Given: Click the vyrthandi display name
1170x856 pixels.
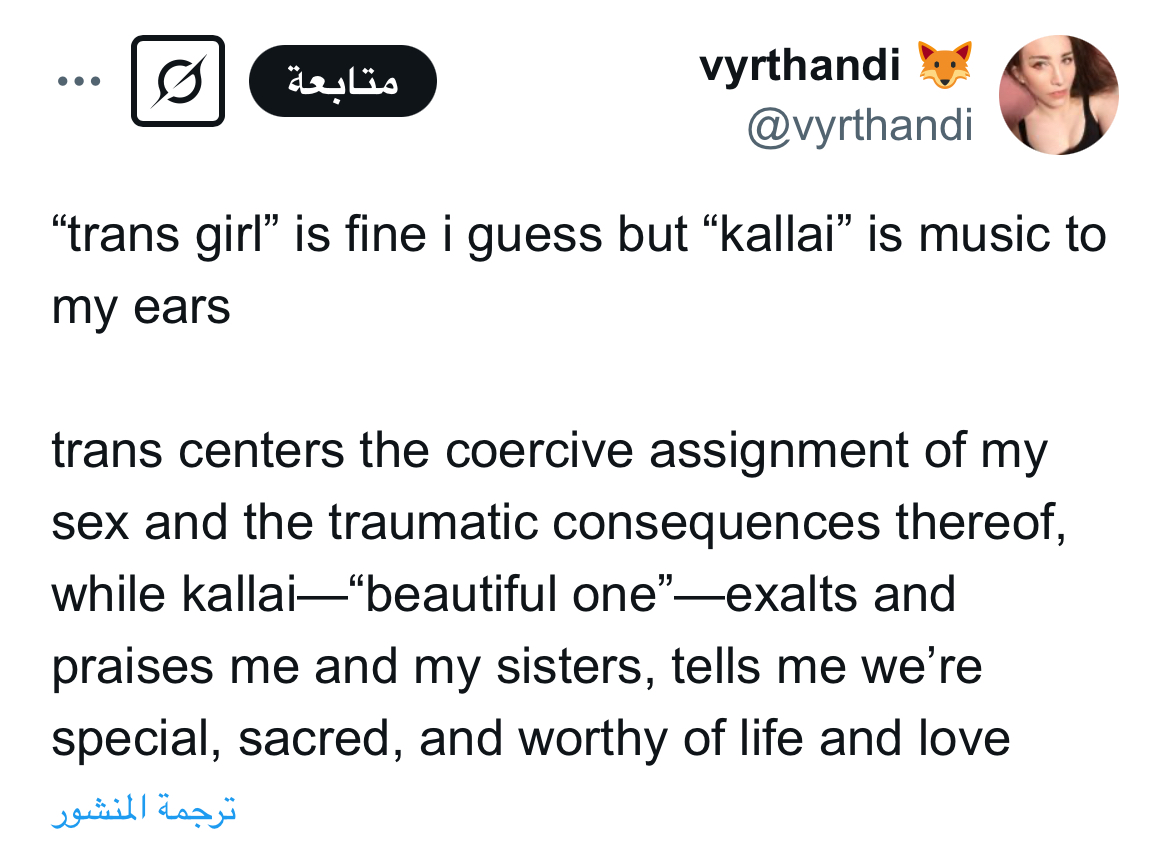Looking at the screenshot, I should coord(800,65).
